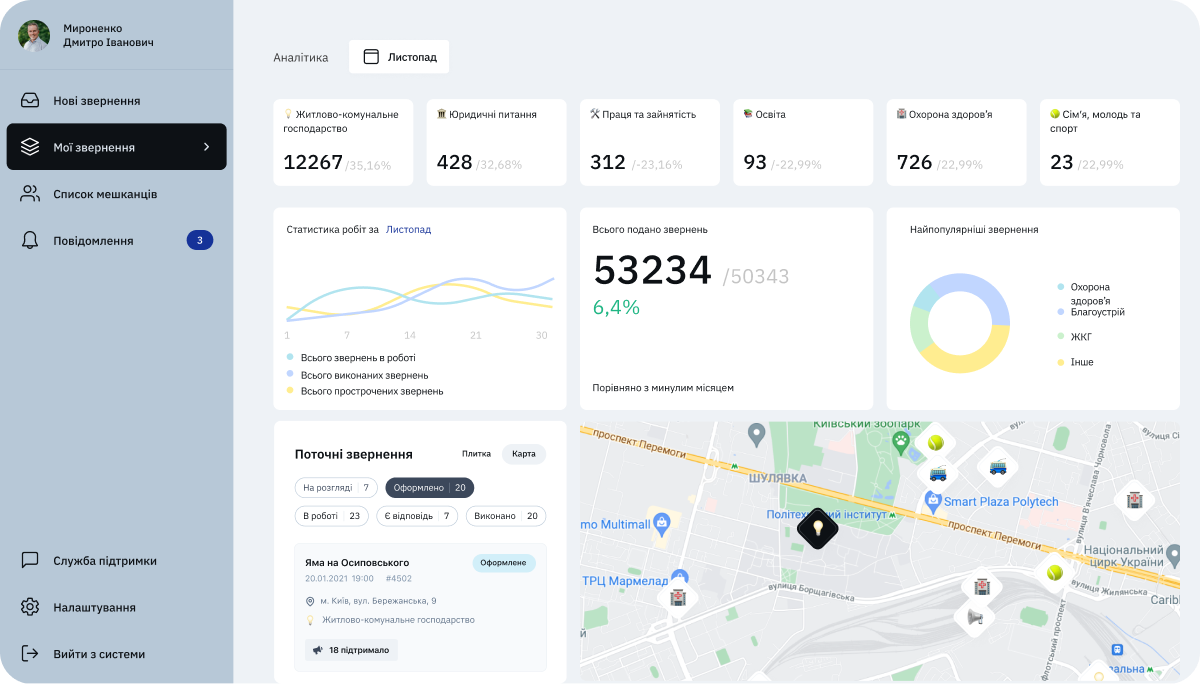1200x684 pixels.
Task: Switch current requests view to Плитка
Action: pos(476,454)
